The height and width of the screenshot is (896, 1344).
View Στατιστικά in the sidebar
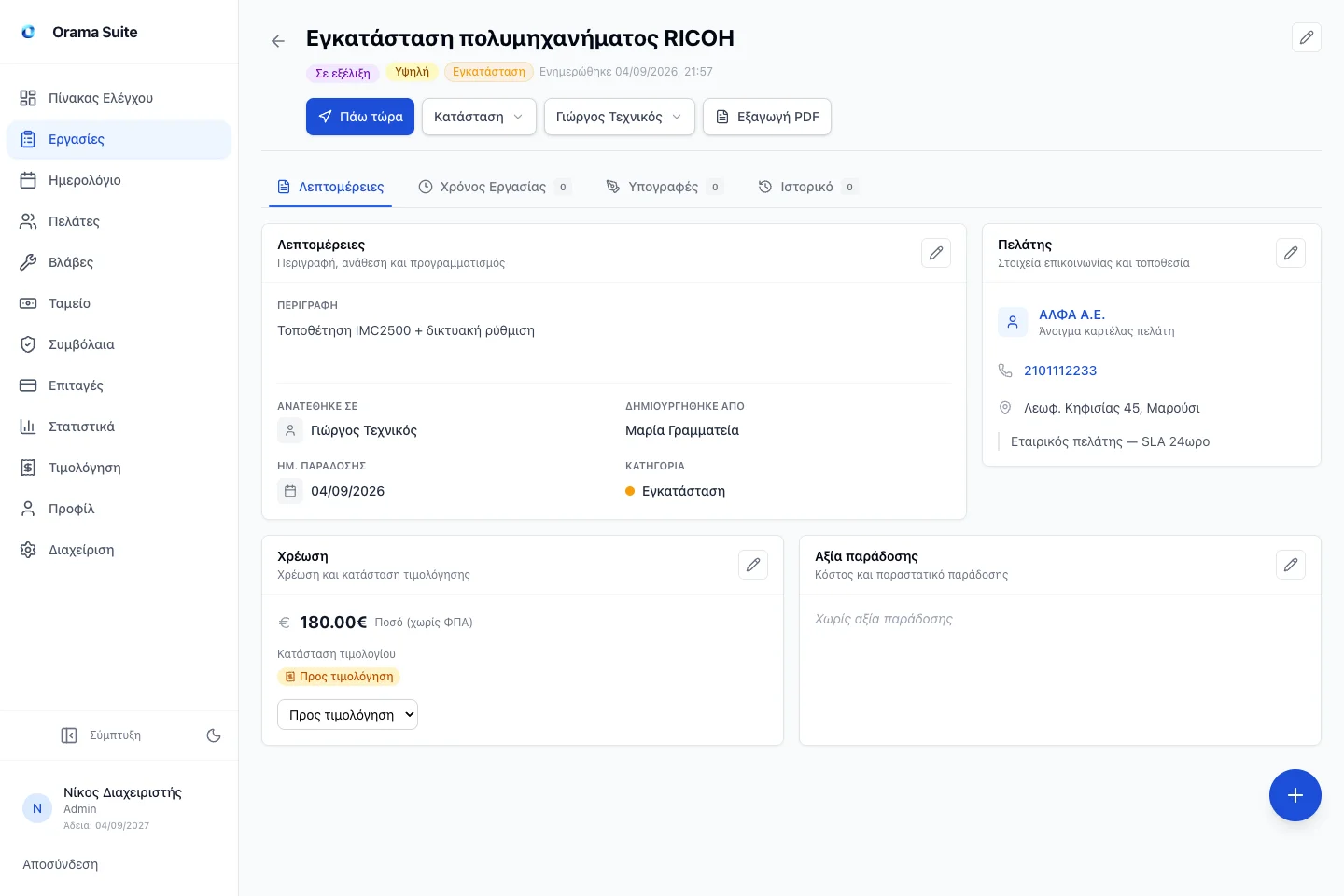[119, 427]
